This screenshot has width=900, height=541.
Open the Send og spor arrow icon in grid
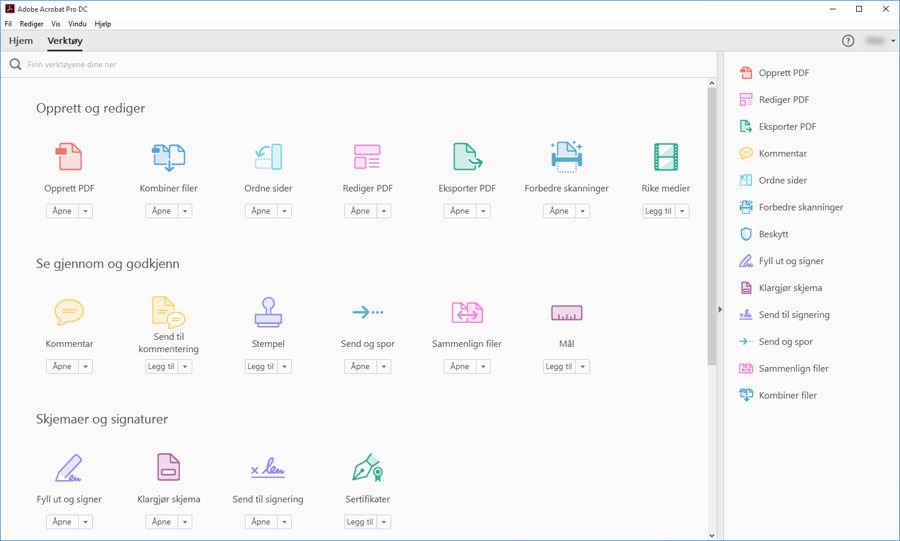[x=367, y=312]
